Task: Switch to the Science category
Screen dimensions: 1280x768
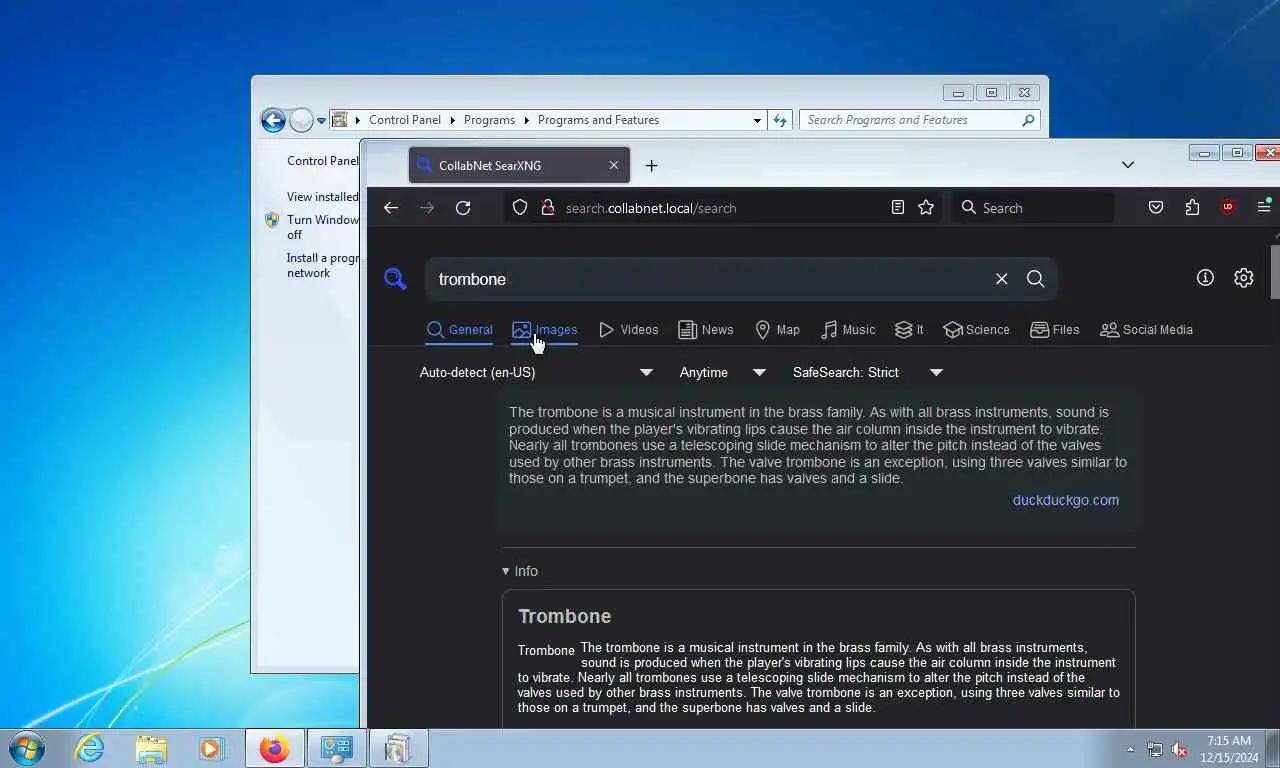Action: [x=976, y=330]
